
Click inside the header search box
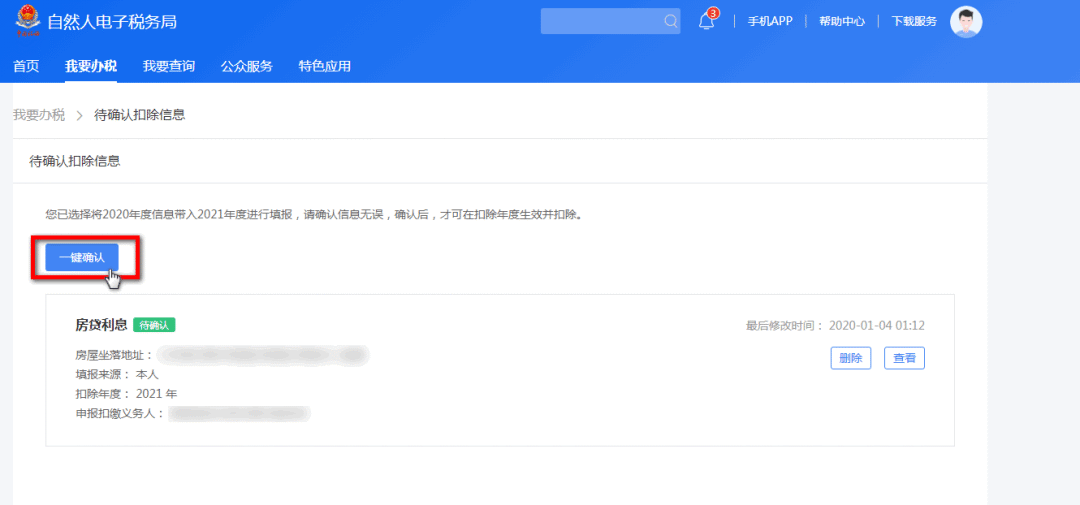click(x=610, y=21)
